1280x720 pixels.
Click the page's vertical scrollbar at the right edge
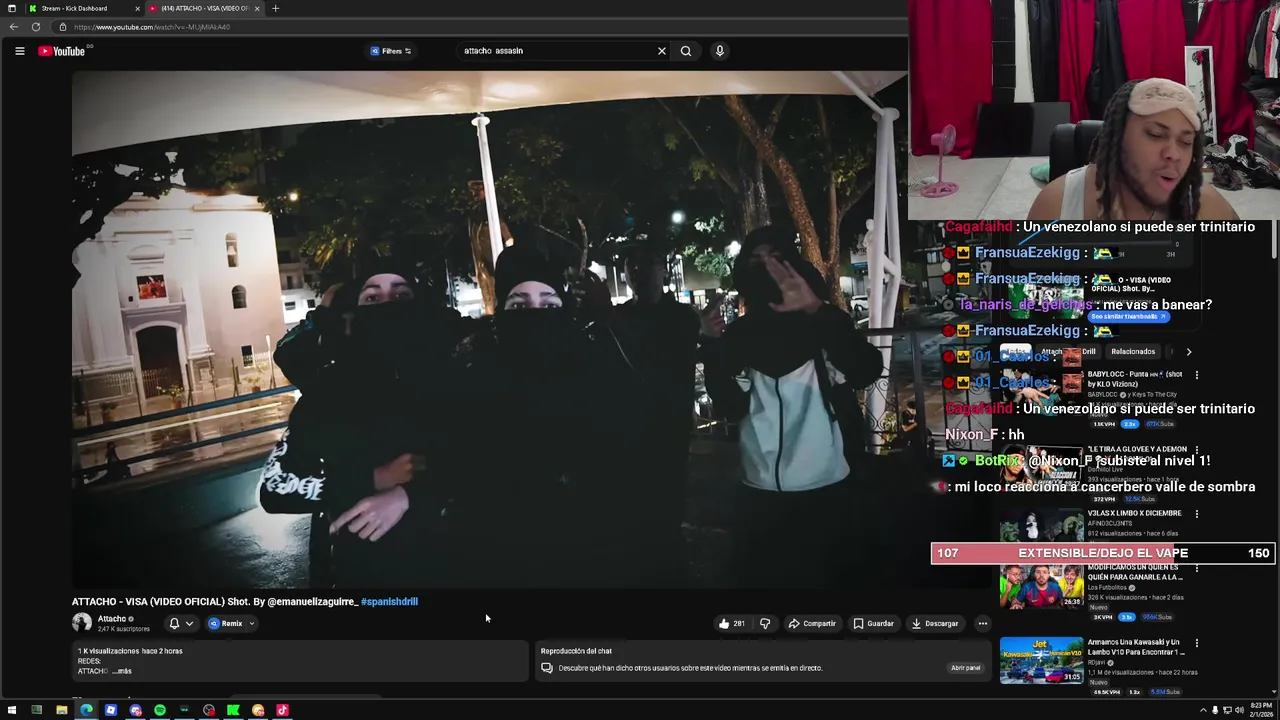(x=1274, y=240)
